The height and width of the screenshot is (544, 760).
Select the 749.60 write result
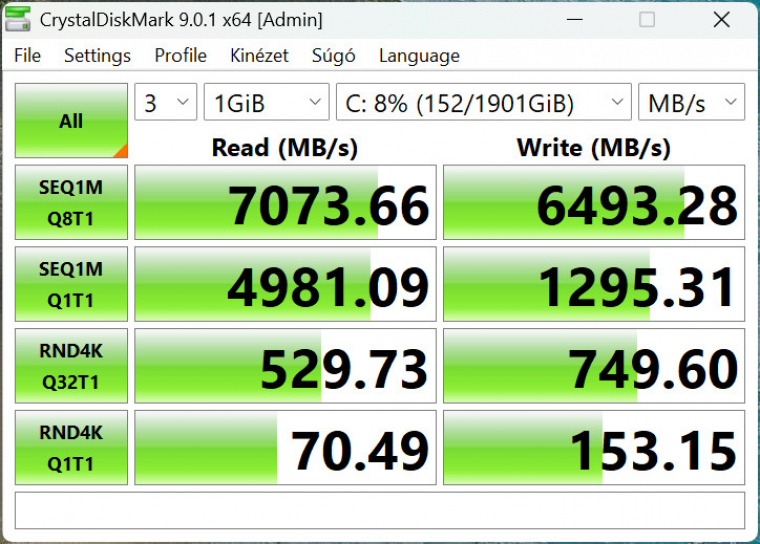(x=594, y=366)
